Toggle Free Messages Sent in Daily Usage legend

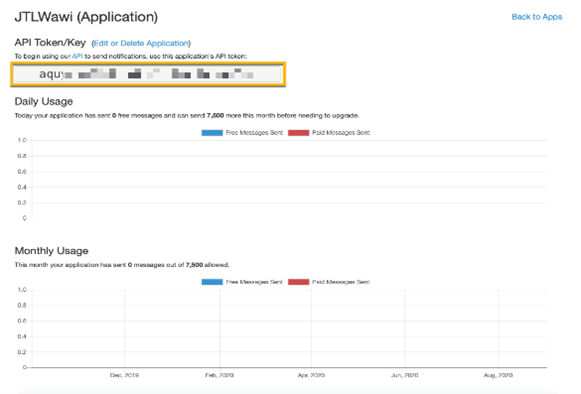click(x=242, y=133)
